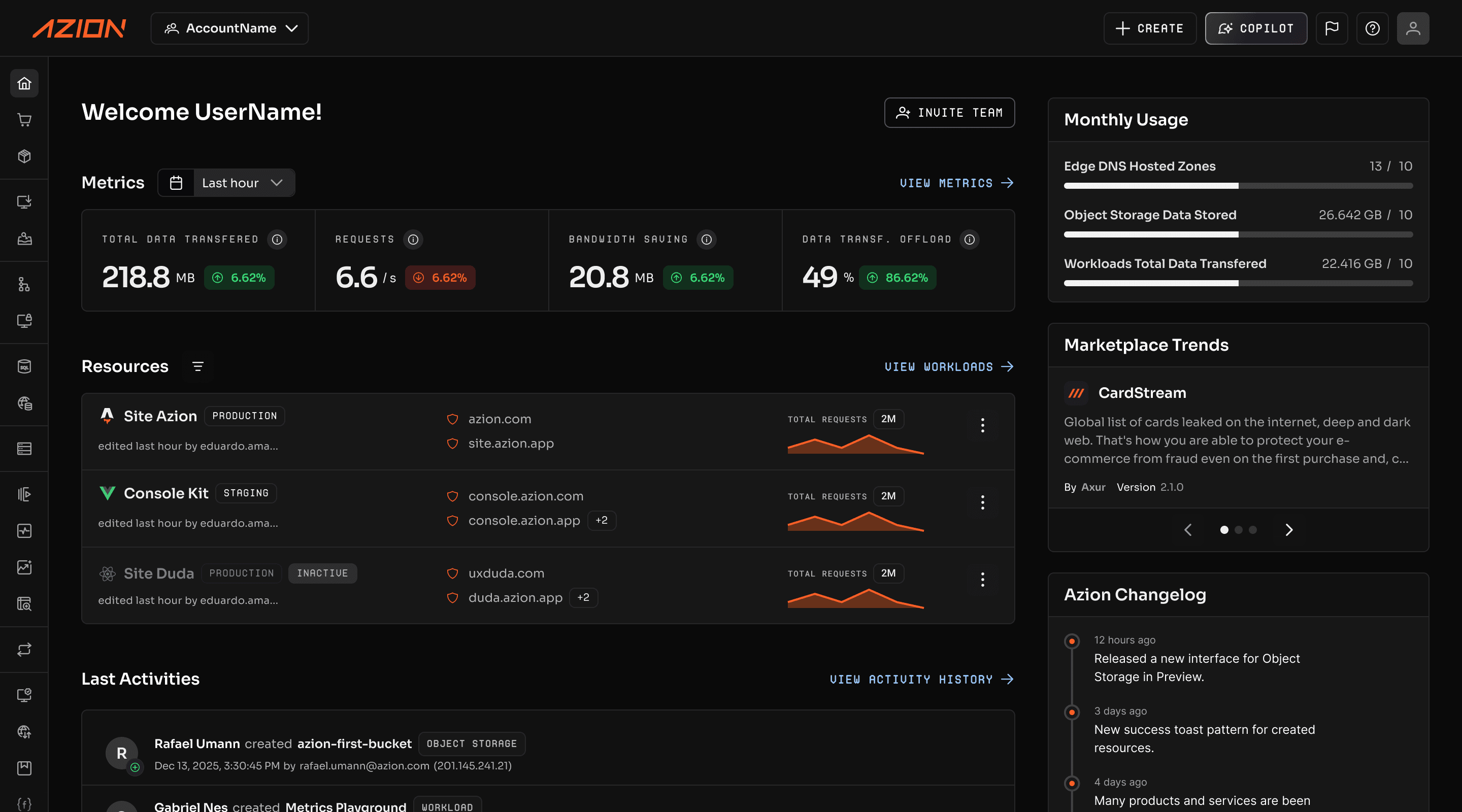Open the Last hour time range dropdown

coord(226,183)
